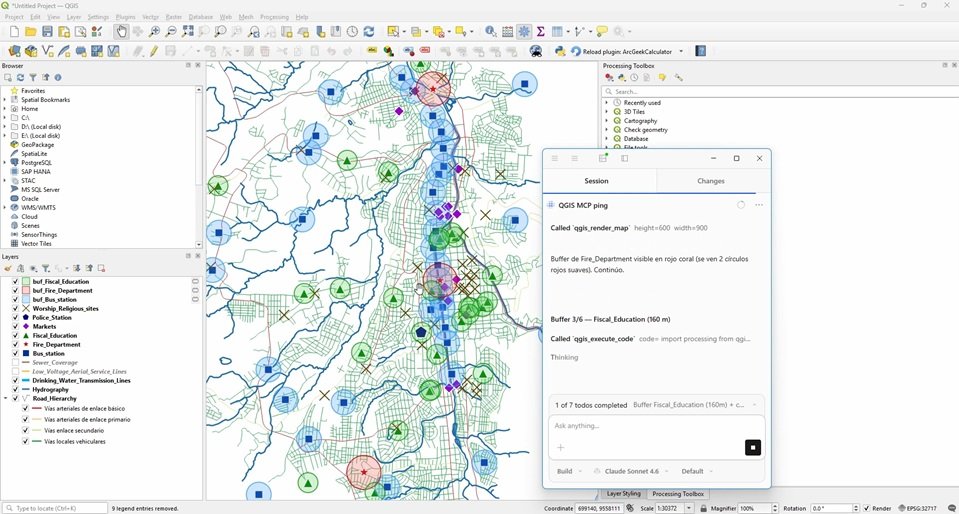Open the Temporal Controller clock icon
This screenshot has width=959, height=514.
352,31
